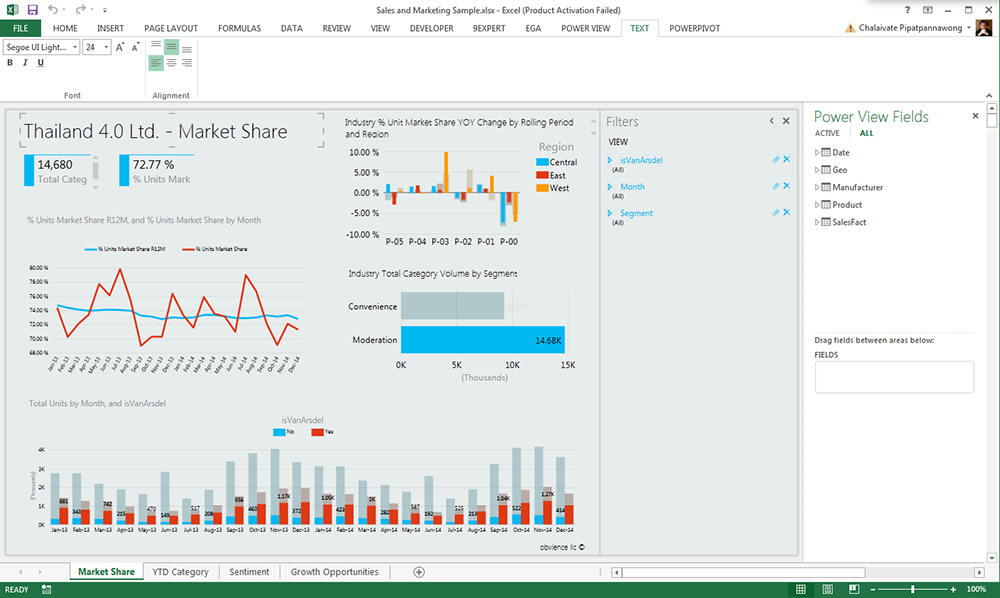The height and width of the screenshot is (598, 1000).
Task: Click the Page Break Preview icon in status bar
Action: click(853, 589)
